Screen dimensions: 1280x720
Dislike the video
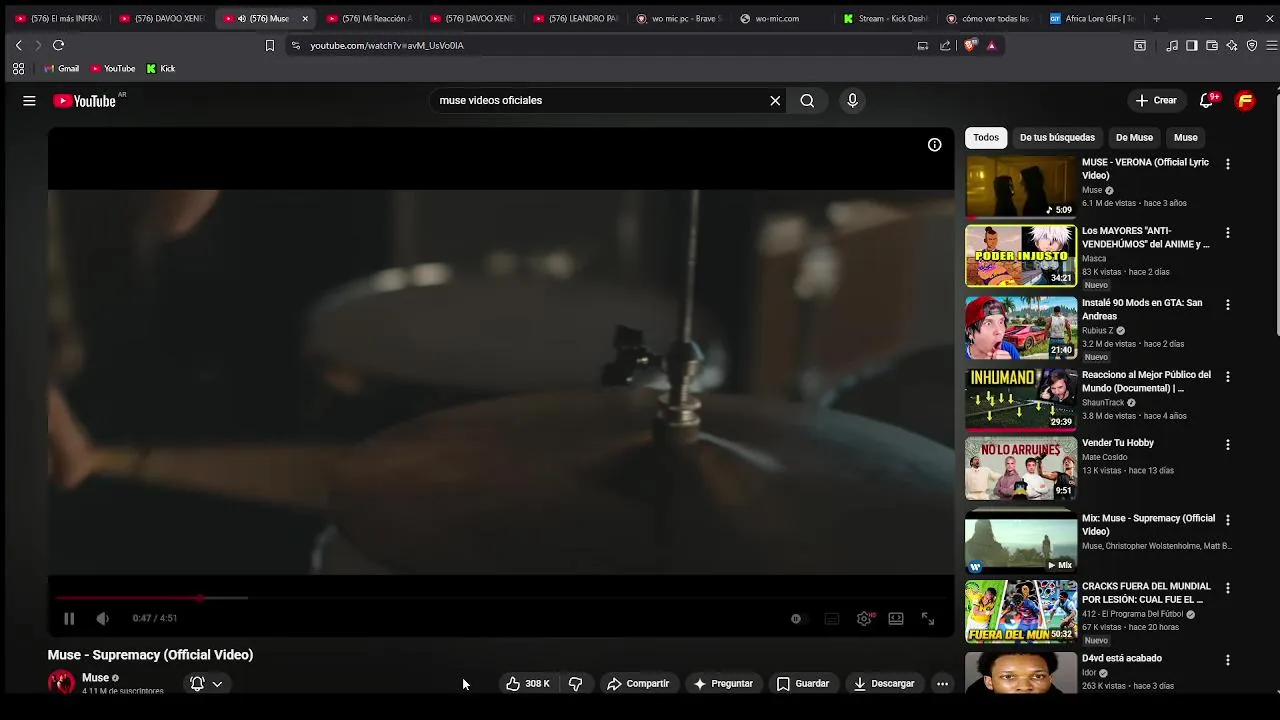[x=575, y=684]
